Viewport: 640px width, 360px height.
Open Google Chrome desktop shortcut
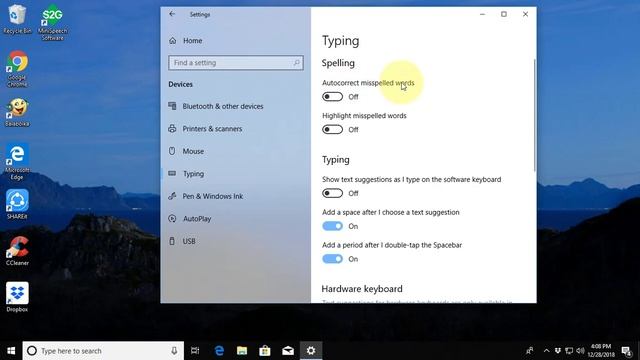click(17, 69)
